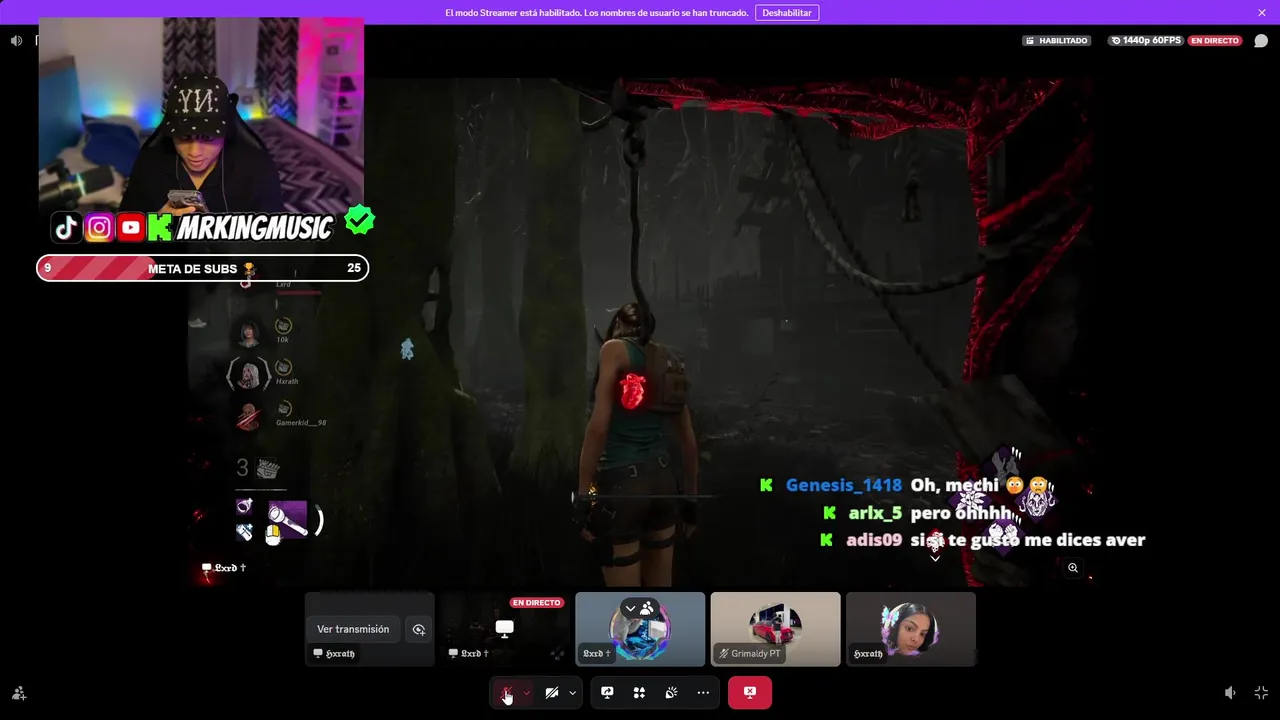Image resolution: width=1280 pixels, height=720 pixels.
Task: Click Ver transmisión on Hxrath tile
Action: pyautogui.click(x=353, y=629)
